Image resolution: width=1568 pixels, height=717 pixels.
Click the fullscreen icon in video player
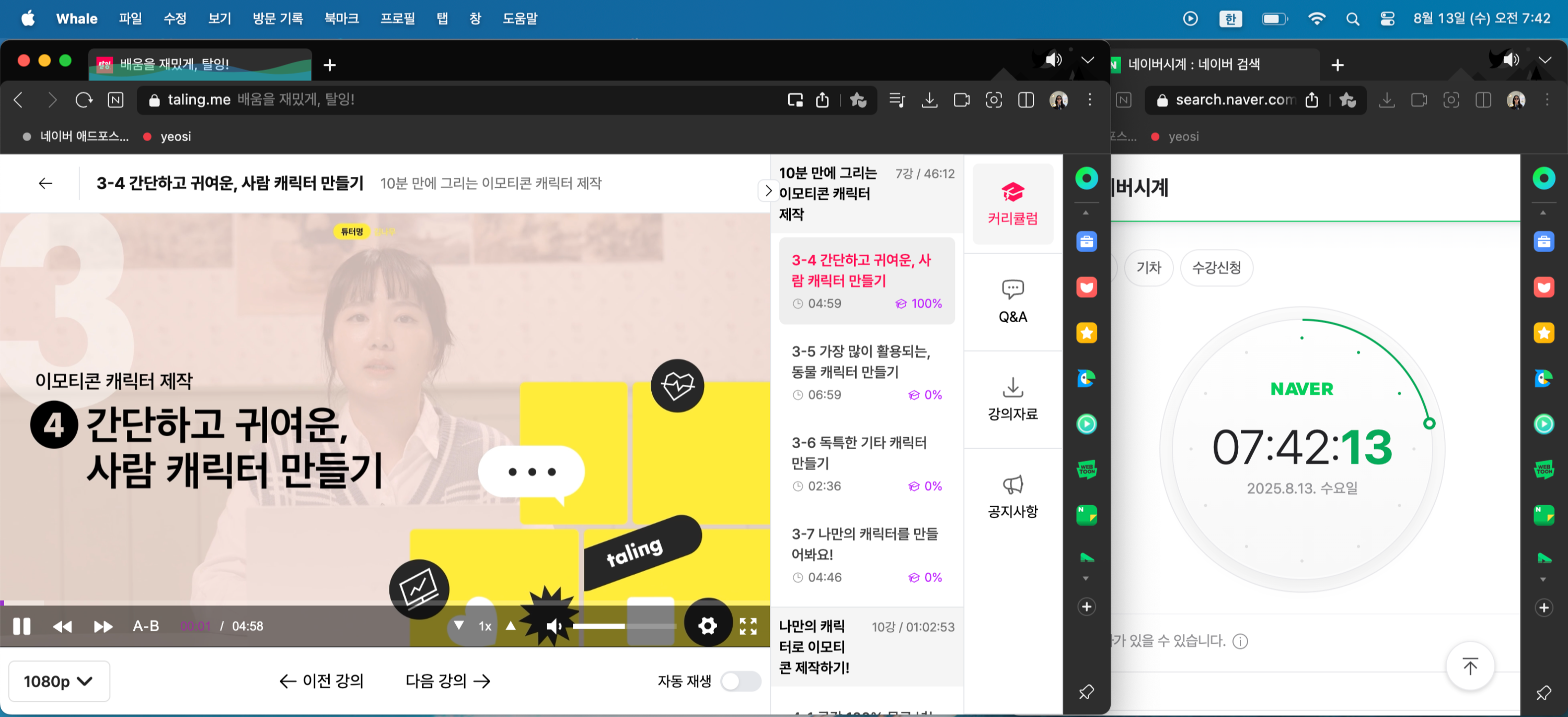747,626
